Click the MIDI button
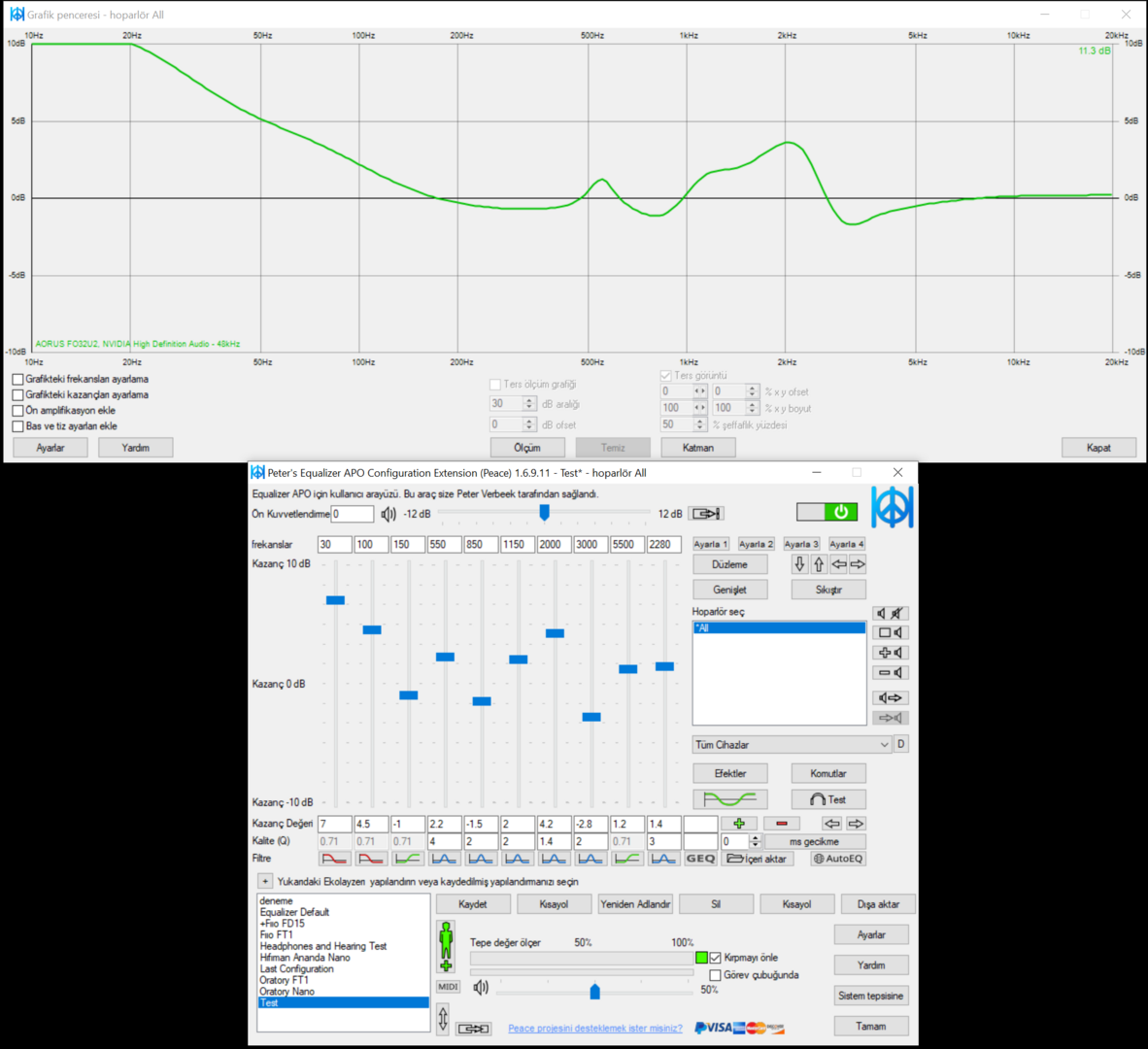 [x=448, y=987]
